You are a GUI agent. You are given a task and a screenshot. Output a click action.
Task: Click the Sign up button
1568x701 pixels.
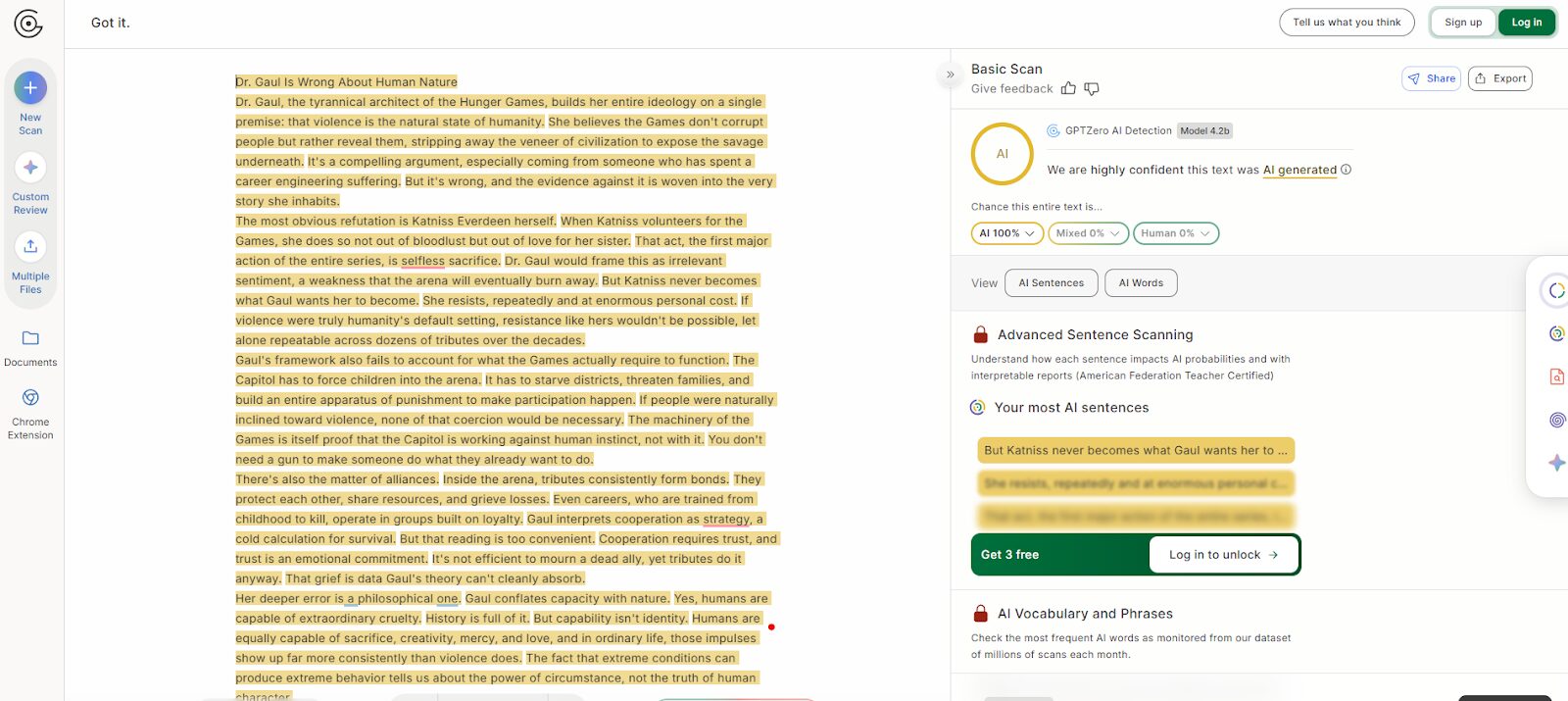pos(1463,23)
